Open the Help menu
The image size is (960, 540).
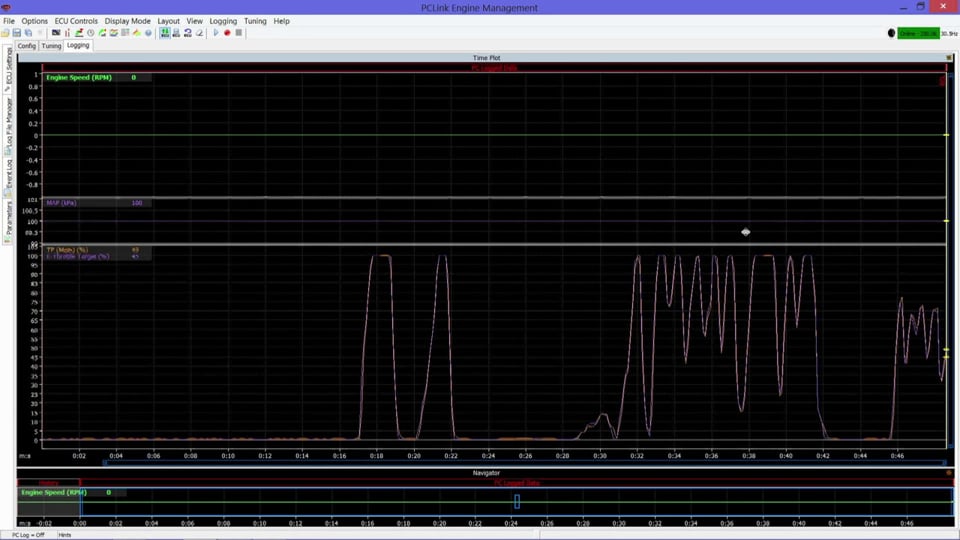coord(282,21)
